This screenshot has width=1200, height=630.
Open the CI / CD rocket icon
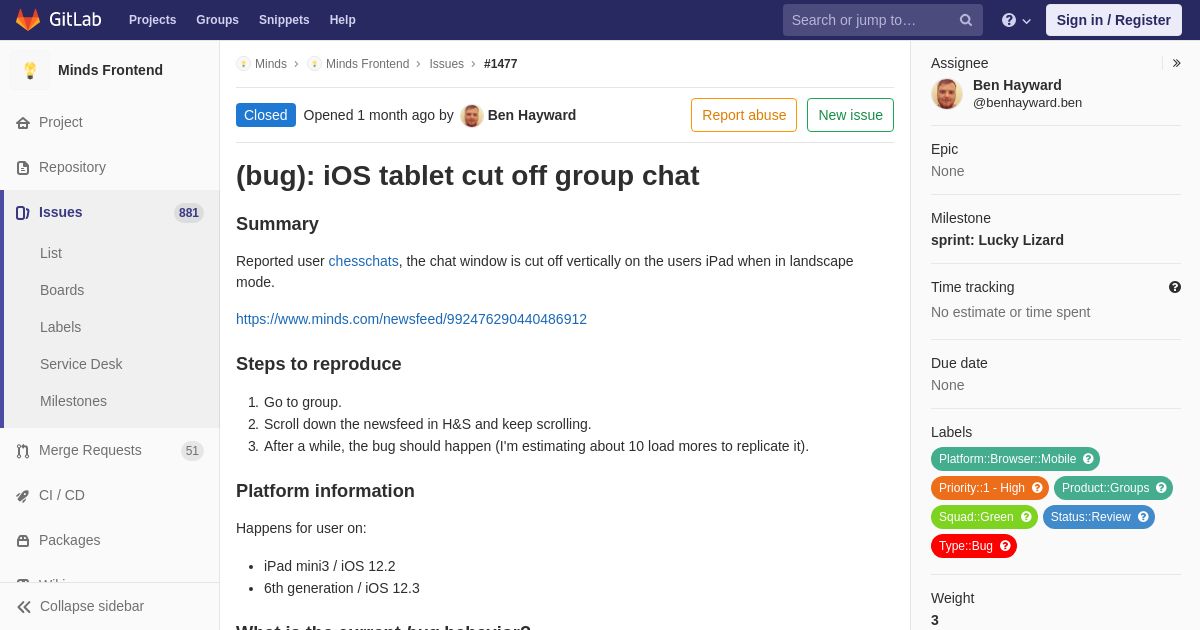(x=23, y=496)
